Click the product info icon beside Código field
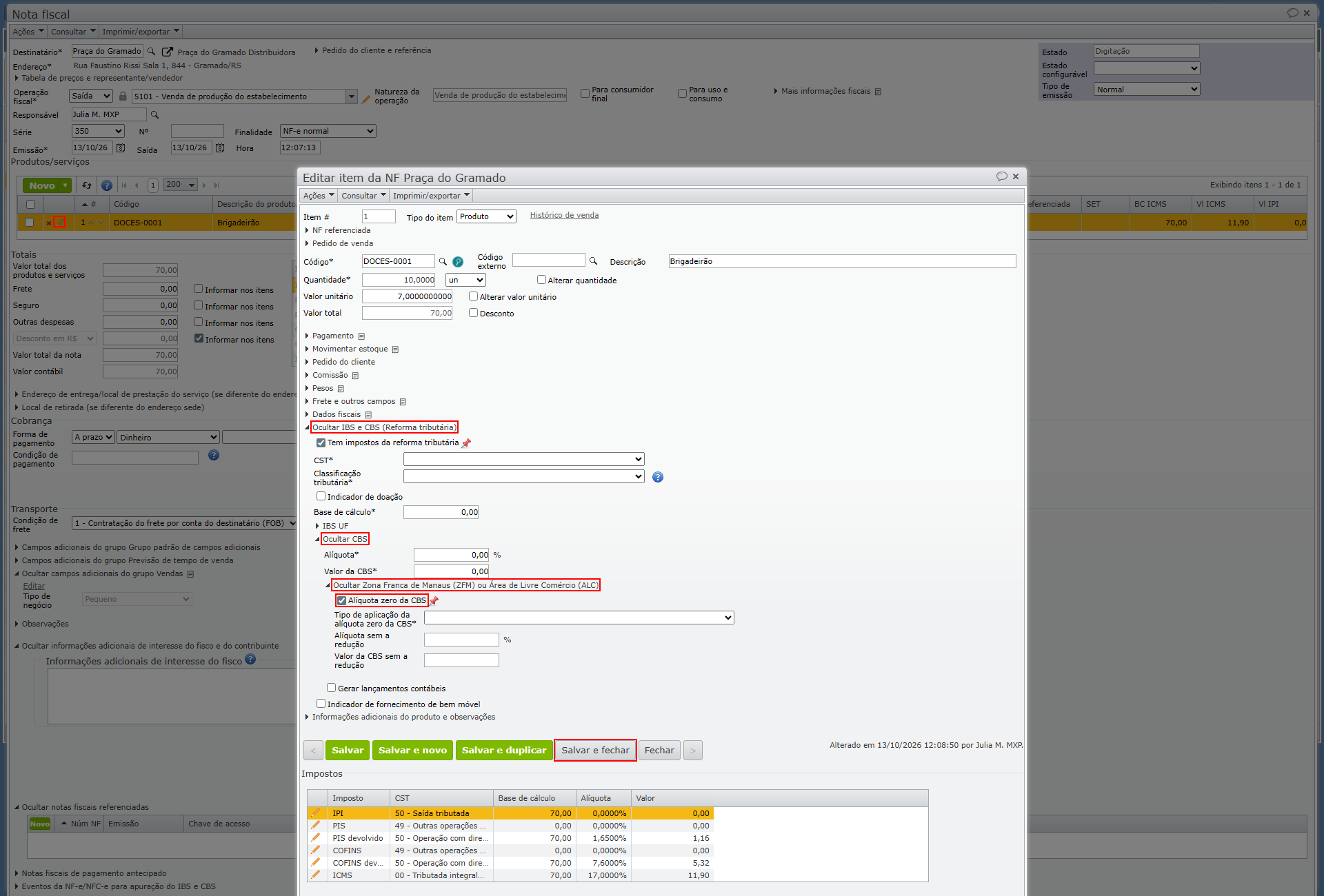1324x896 pixels. click(x=458, y=262)
